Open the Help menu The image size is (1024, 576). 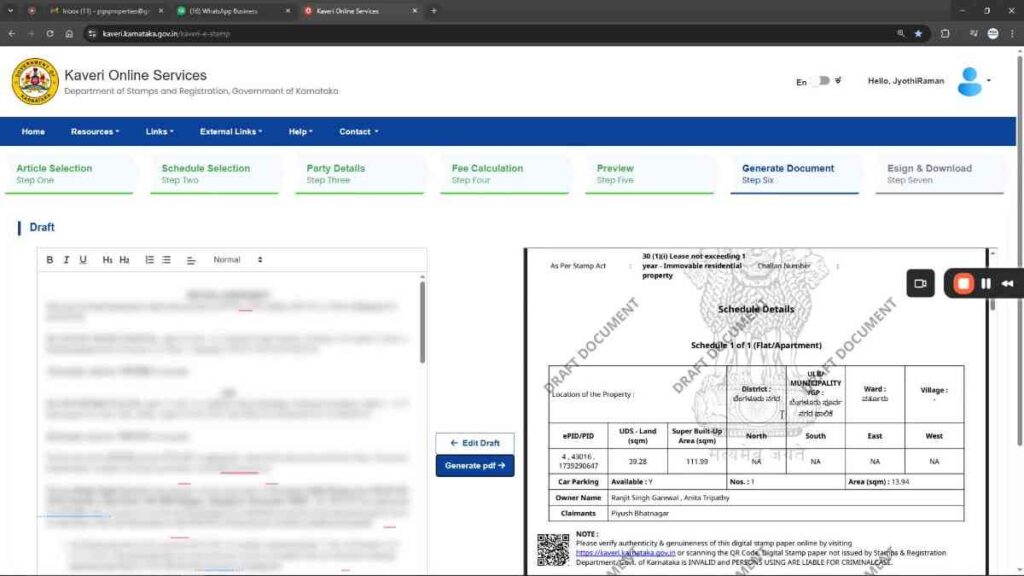[x=301, y=131]
